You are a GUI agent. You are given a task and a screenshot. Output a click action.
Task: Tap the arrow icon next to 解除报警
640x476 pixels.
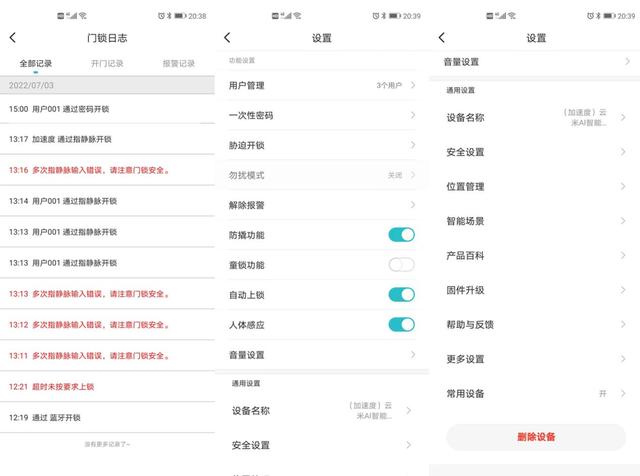tap(412, 205)
